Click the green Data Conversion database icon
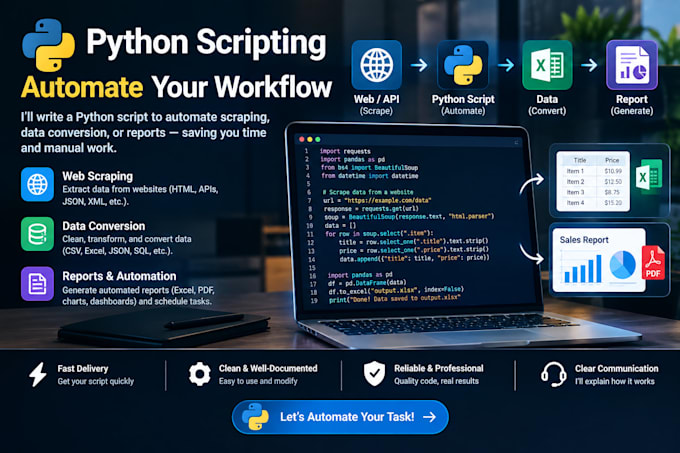This screenshot has width=680, height=453. click(x=37, y=235)
